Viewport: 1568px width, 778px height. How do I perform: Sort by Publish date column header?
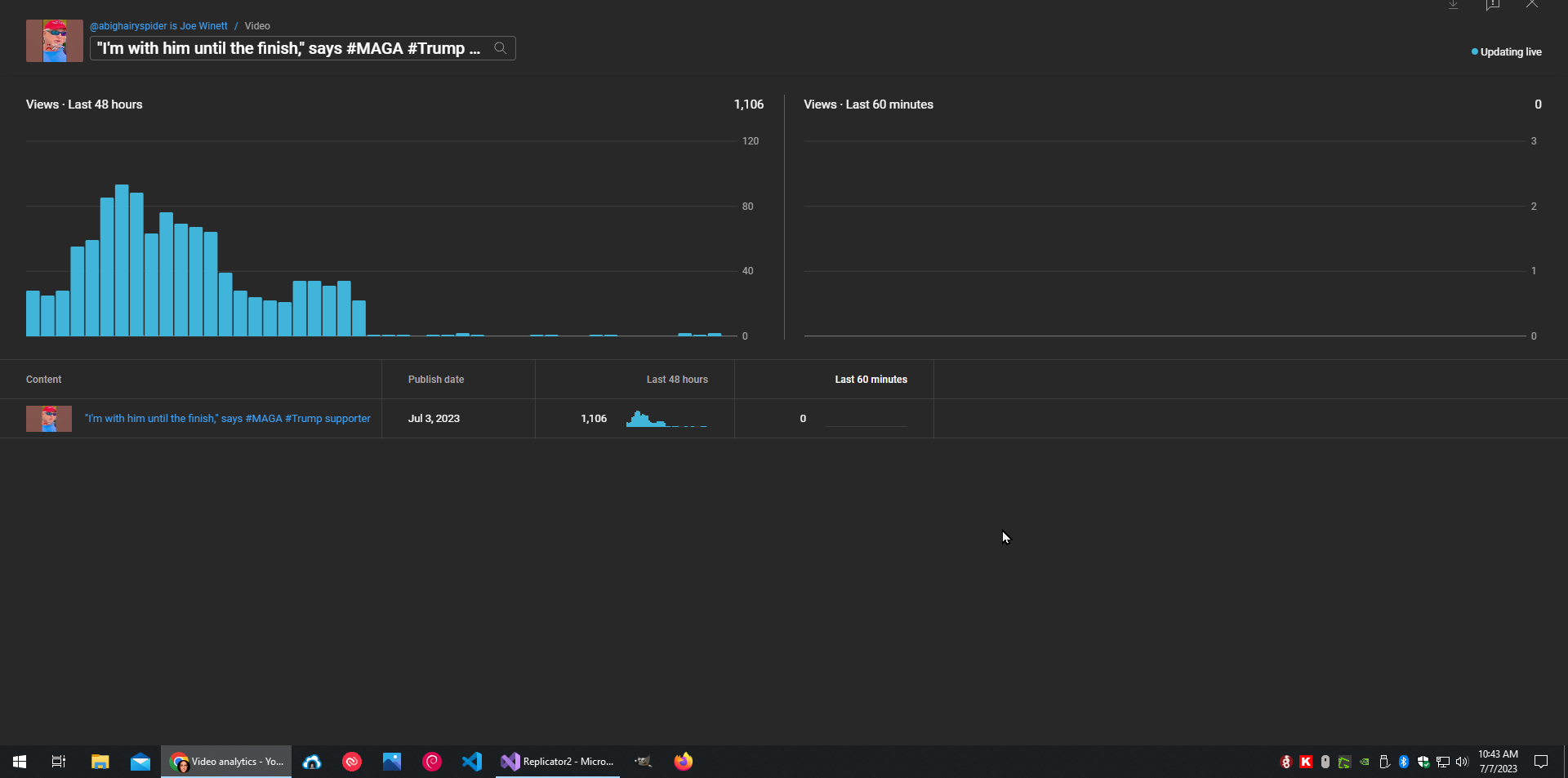[436, 380]
